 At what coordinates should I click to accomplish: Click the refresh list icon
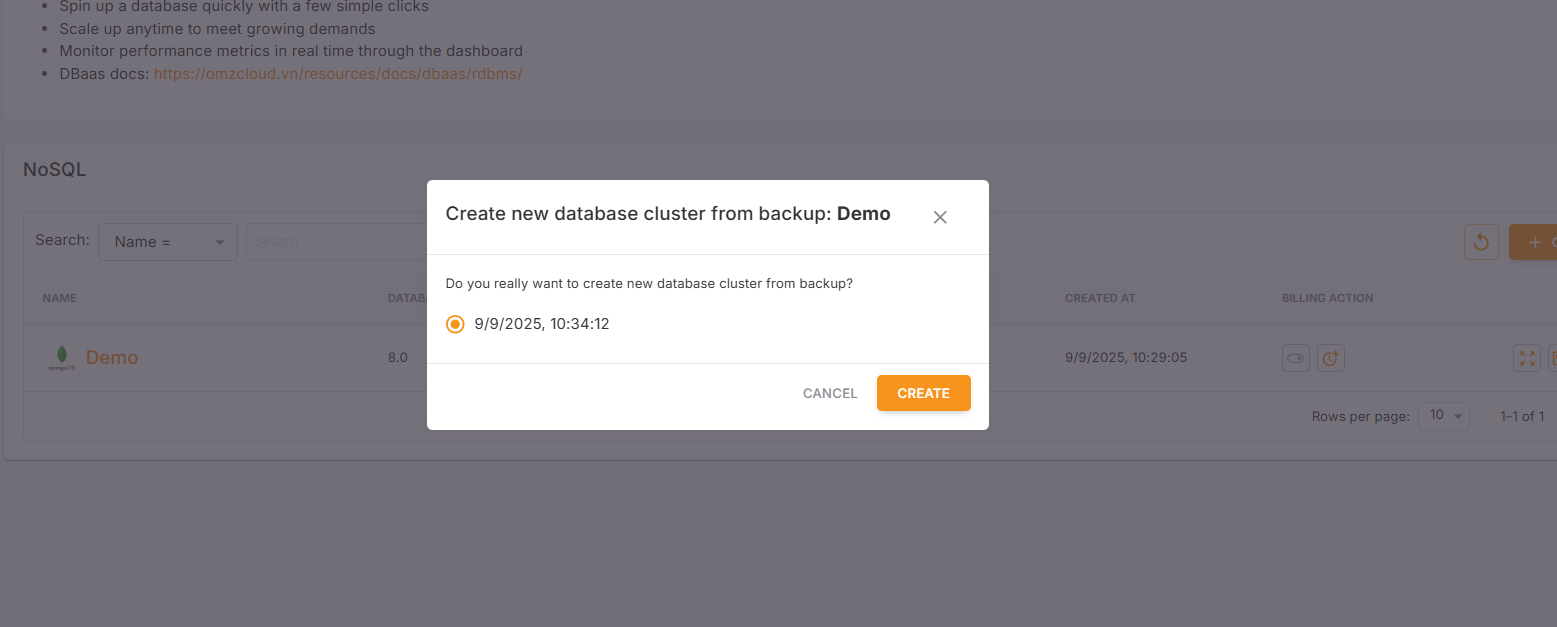tap(1481, 242)
